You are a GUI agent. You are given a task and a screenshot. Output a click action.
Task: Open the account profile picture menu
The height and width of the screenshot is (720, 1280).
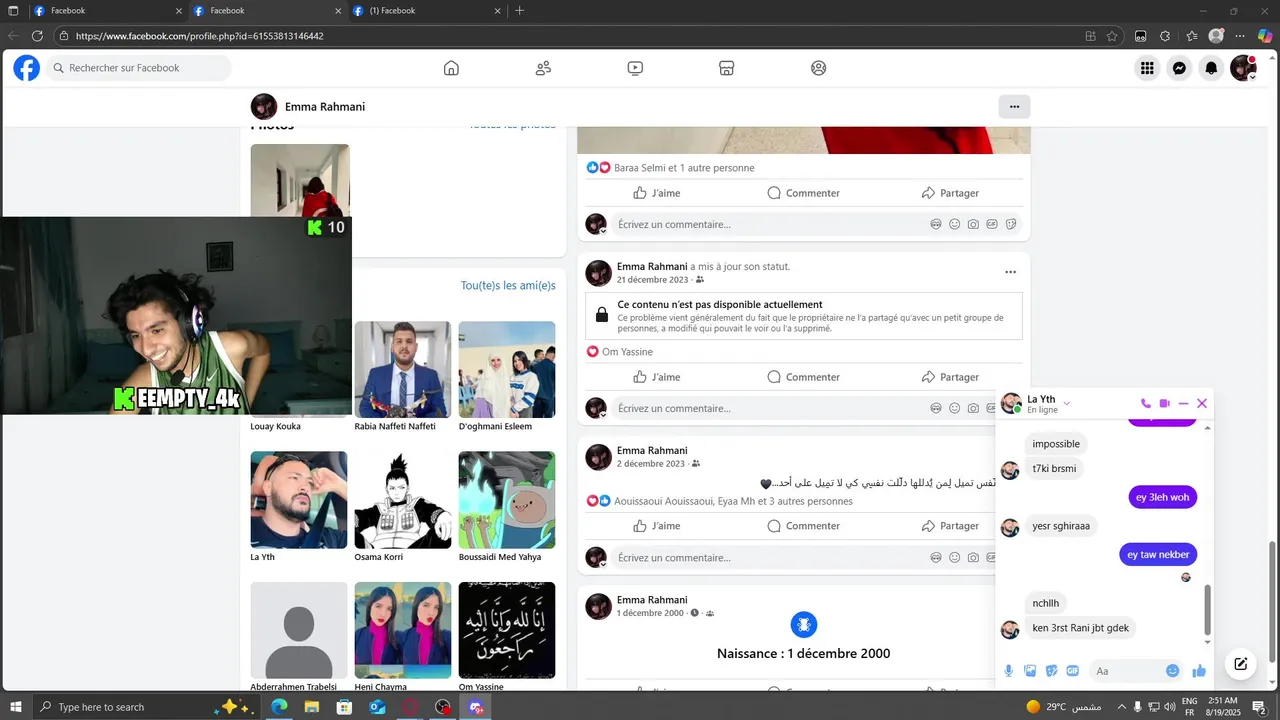coord(1243,68)
